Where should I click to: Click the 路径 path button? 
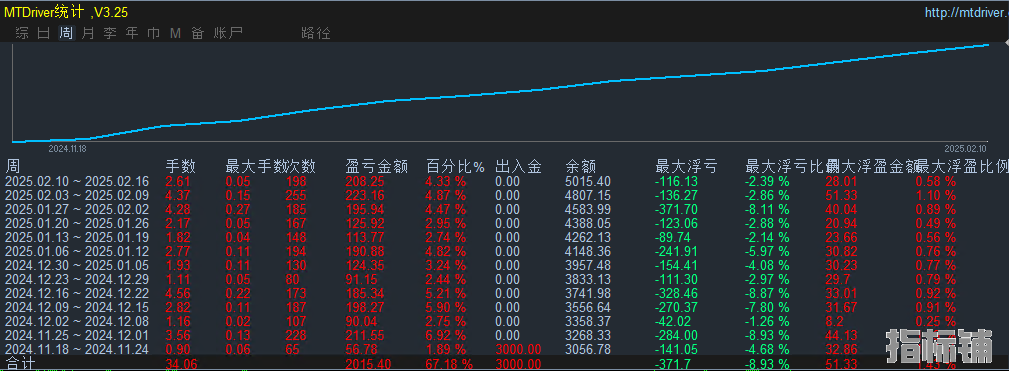pyautogui.click(x=315, y=33)
